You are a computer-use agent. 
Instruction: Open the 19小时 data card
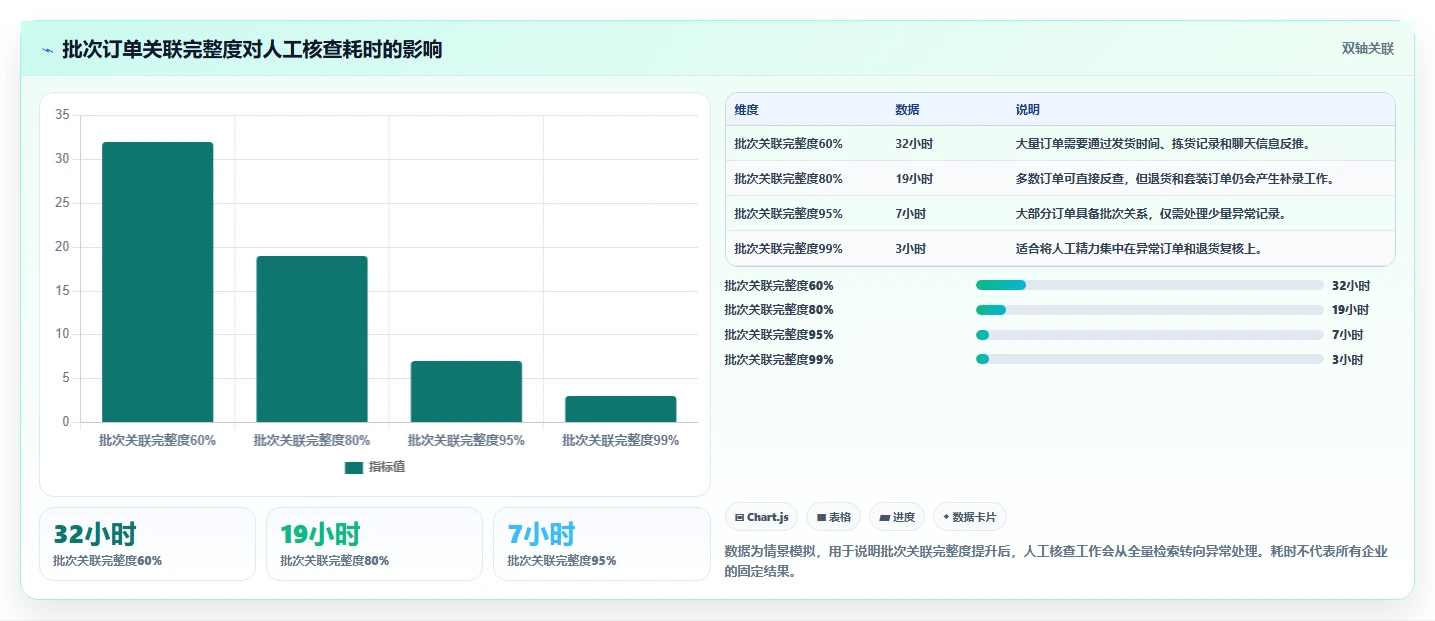[375, 544]
